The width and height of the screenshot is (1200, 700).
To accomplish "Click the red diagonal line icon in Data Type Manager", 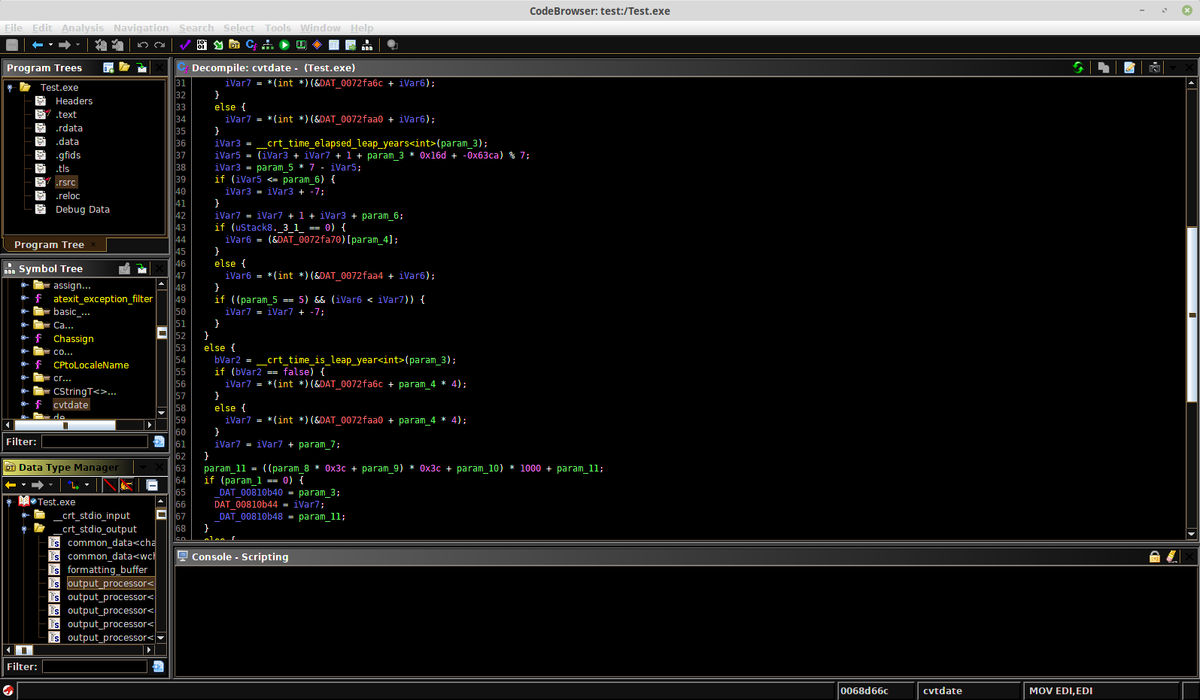I will pos(110,485).
